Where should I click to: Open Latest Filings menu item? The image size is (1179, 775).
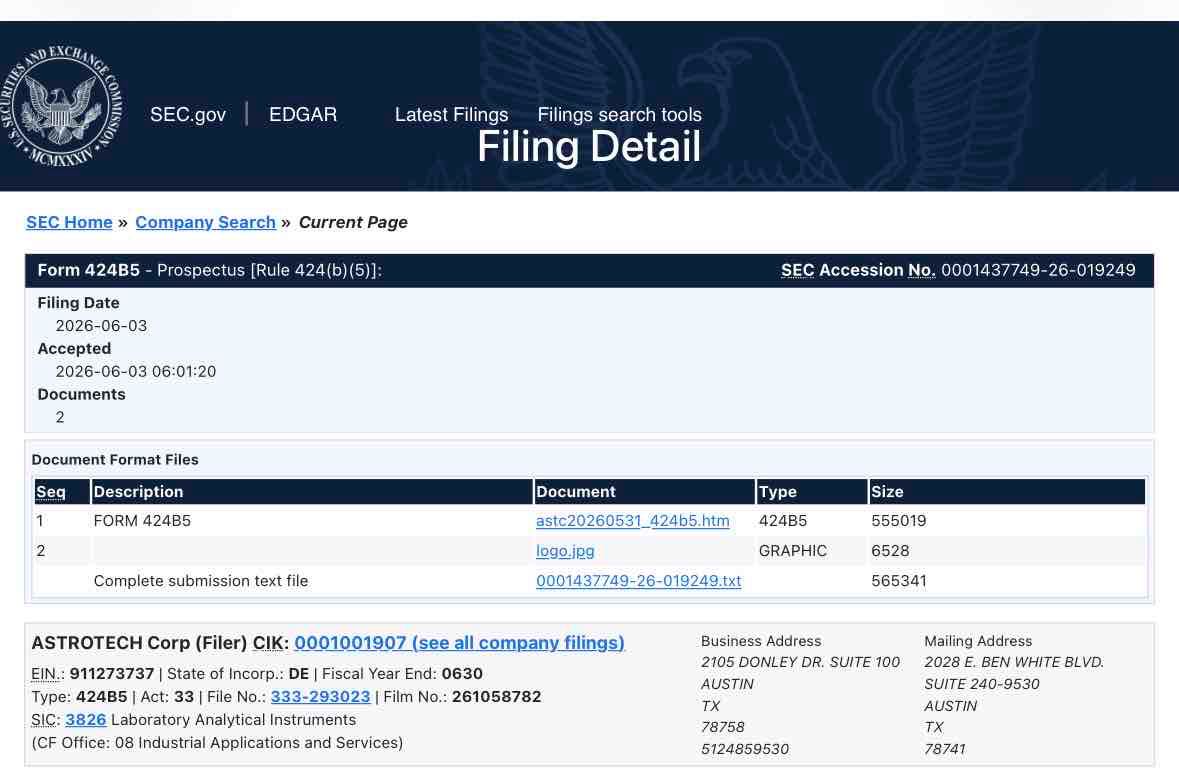[451, 114]
